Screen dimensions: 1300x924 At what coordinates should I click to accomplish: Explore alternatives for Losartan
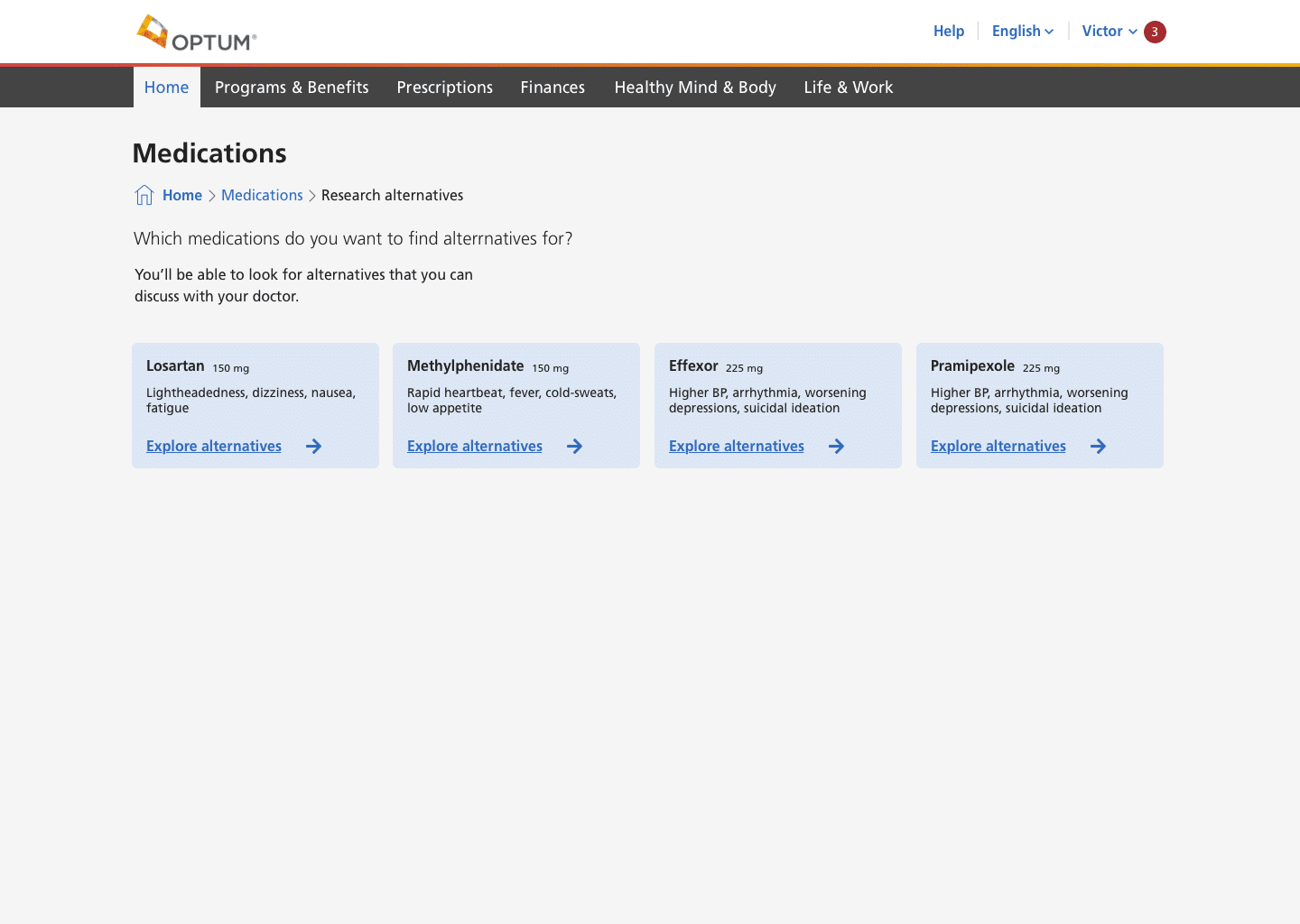[214, 446]
